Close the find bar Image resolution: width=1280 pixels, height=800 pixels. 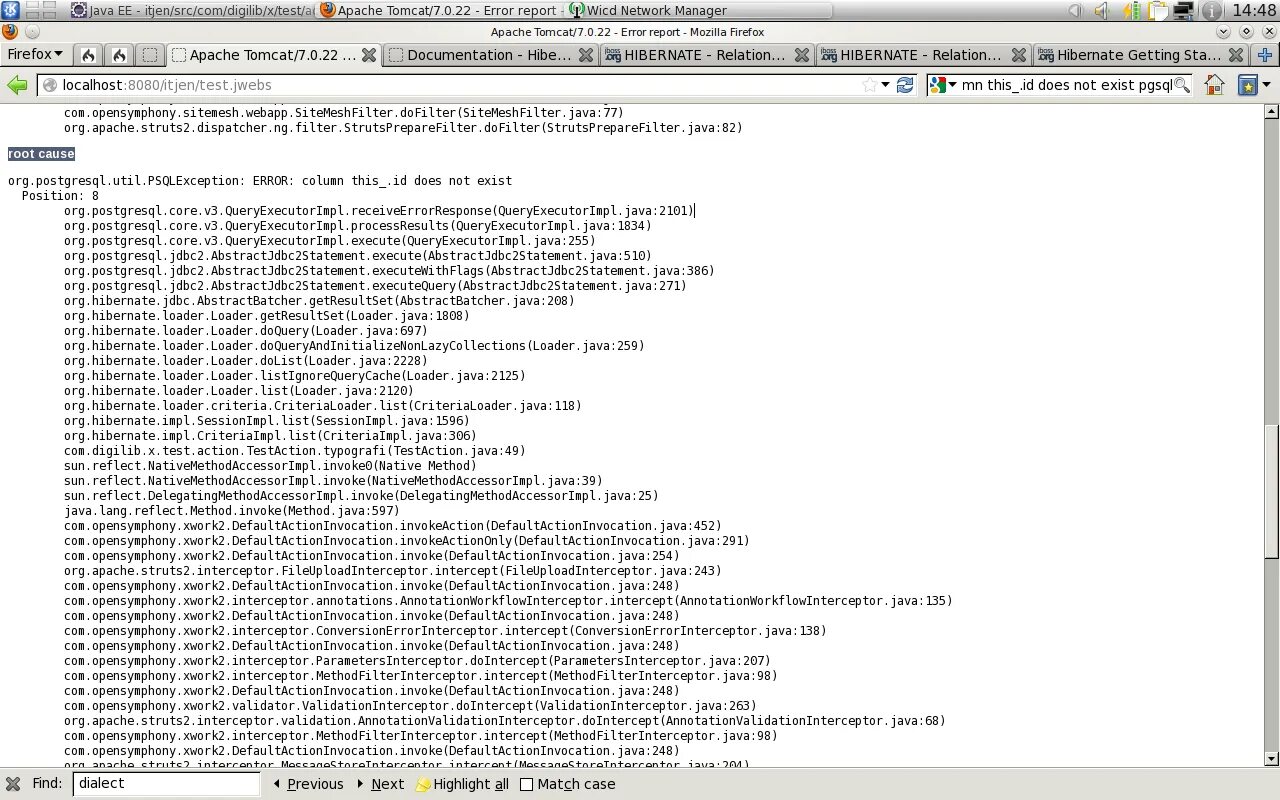point(12,784)
